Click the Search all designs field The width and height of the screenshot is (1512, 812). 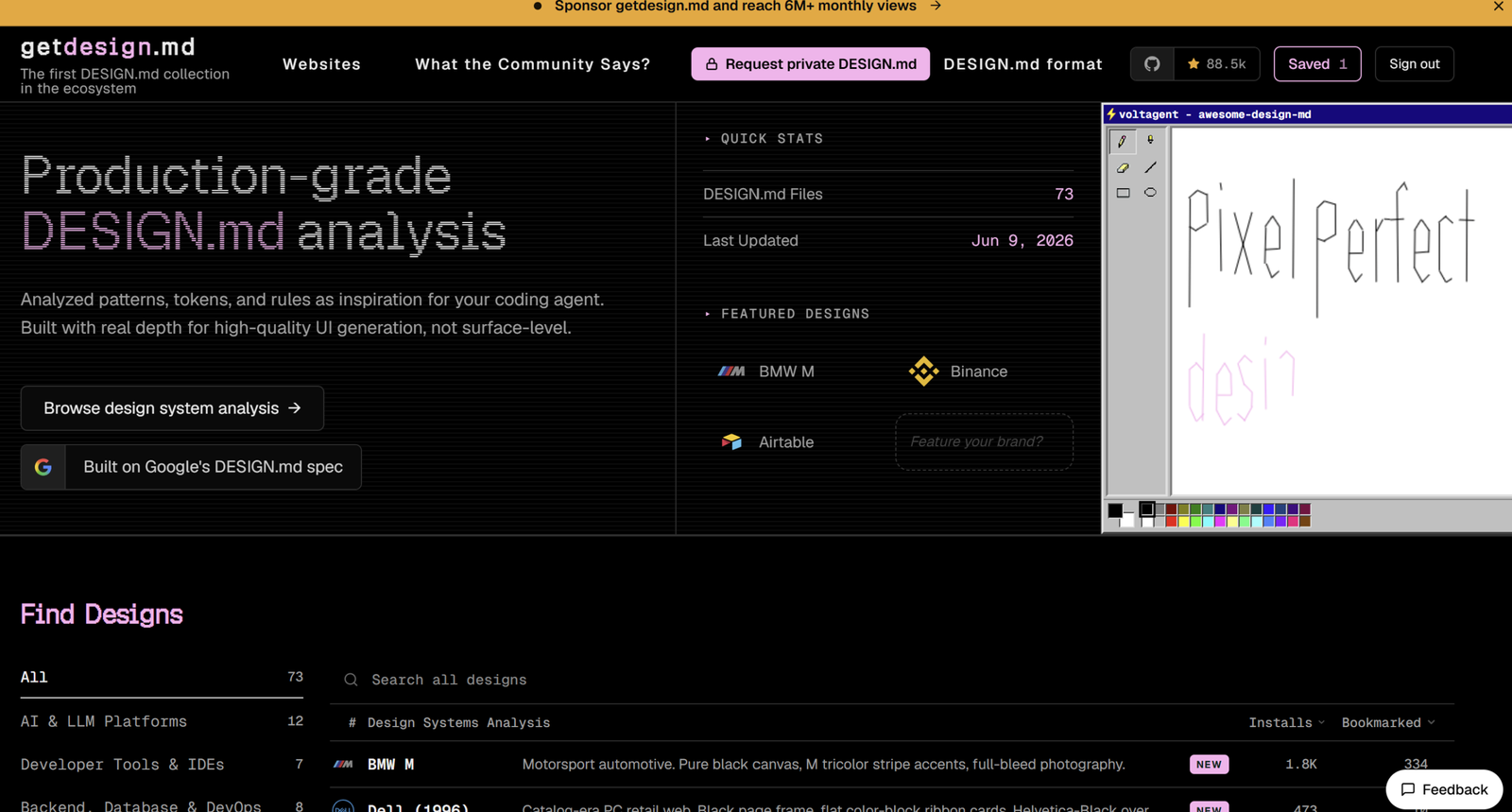[892, 680]
